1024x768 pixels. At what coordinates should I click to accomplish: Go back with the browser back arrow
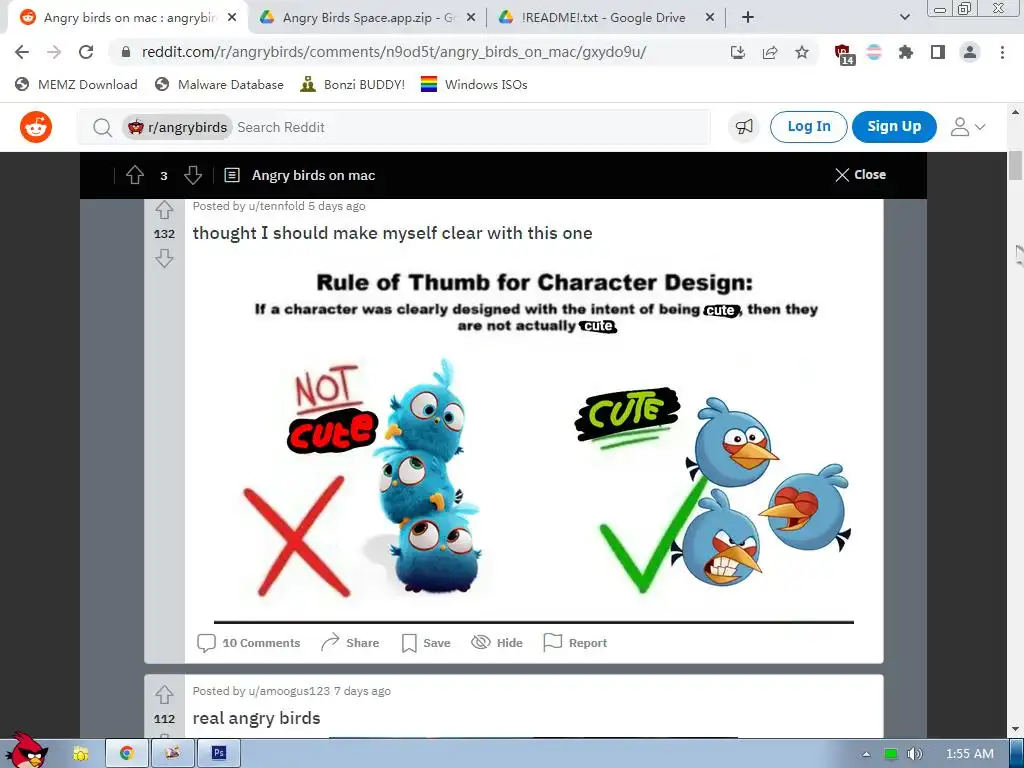pyautogui.click(x=22, y=52)
